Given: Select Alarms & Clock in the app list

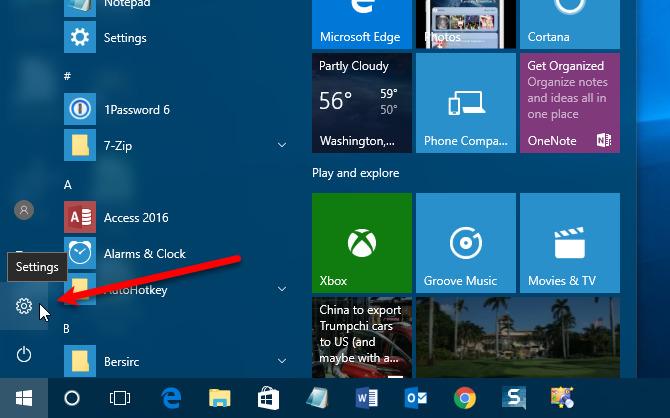Looking at the screenshot, I should [144, 253].
